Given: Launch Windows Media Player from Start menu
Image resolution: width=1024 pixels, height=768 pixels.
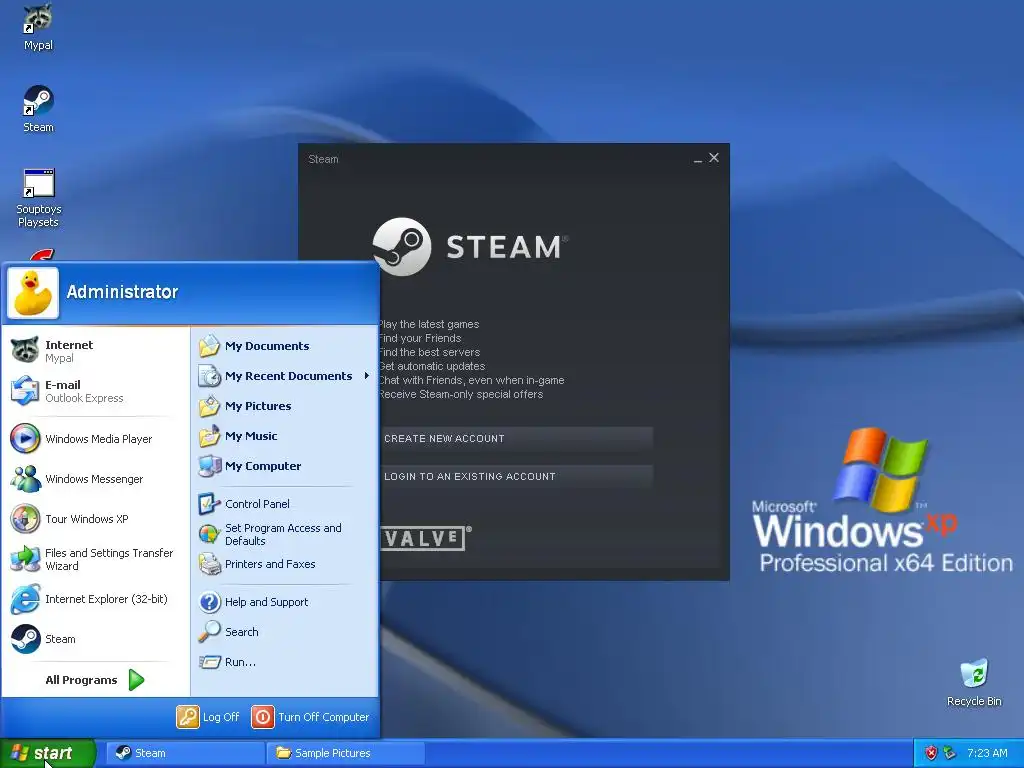Looking at the screenshot, I should (95, 438).
